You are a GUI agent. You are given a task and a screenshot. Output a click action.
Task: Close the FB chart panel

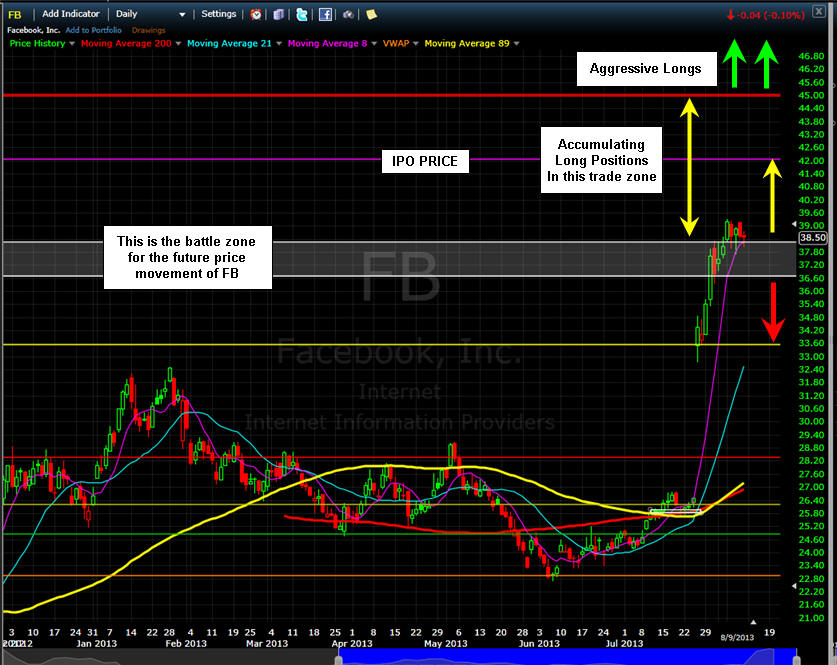pyautogui.click(x=818, y=11)
